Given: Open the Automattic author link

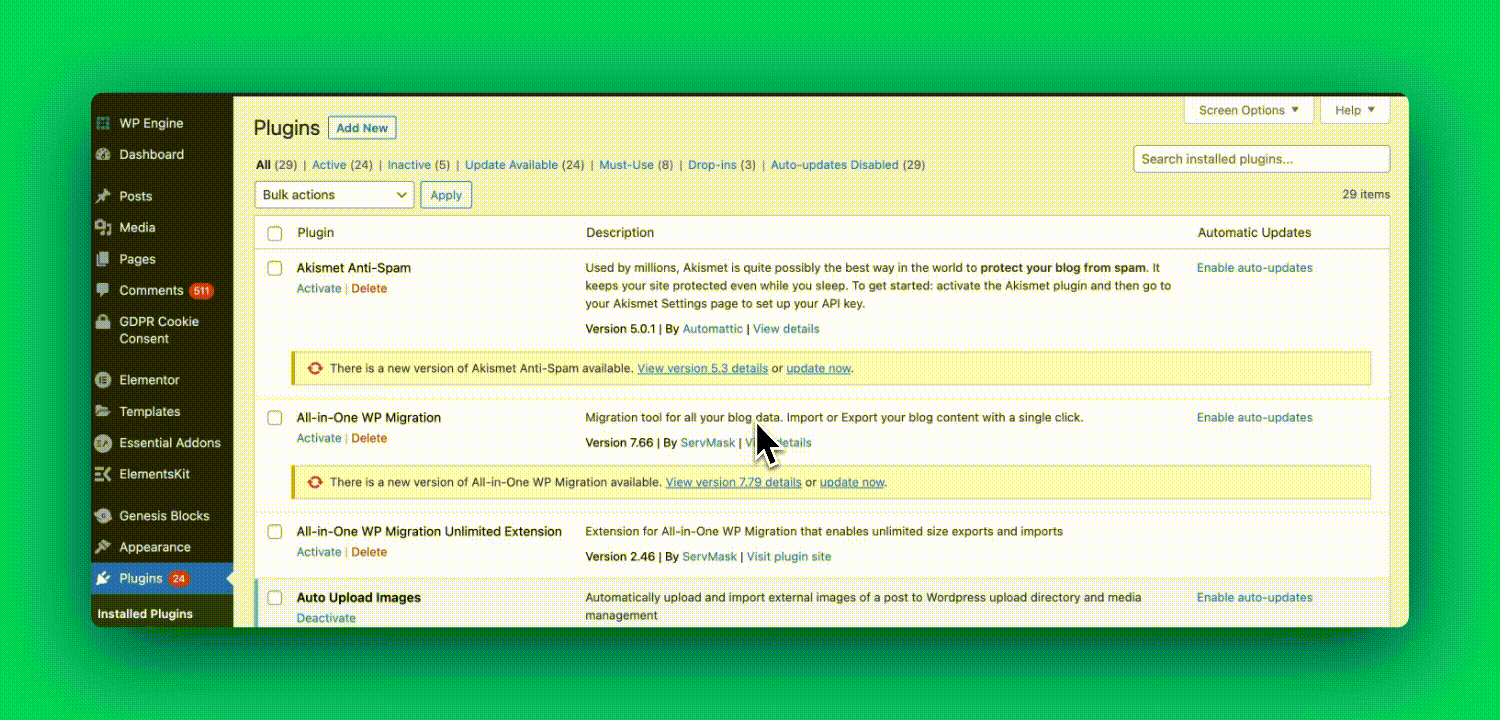Looking at the screenshot, I should tap(713, 329).
